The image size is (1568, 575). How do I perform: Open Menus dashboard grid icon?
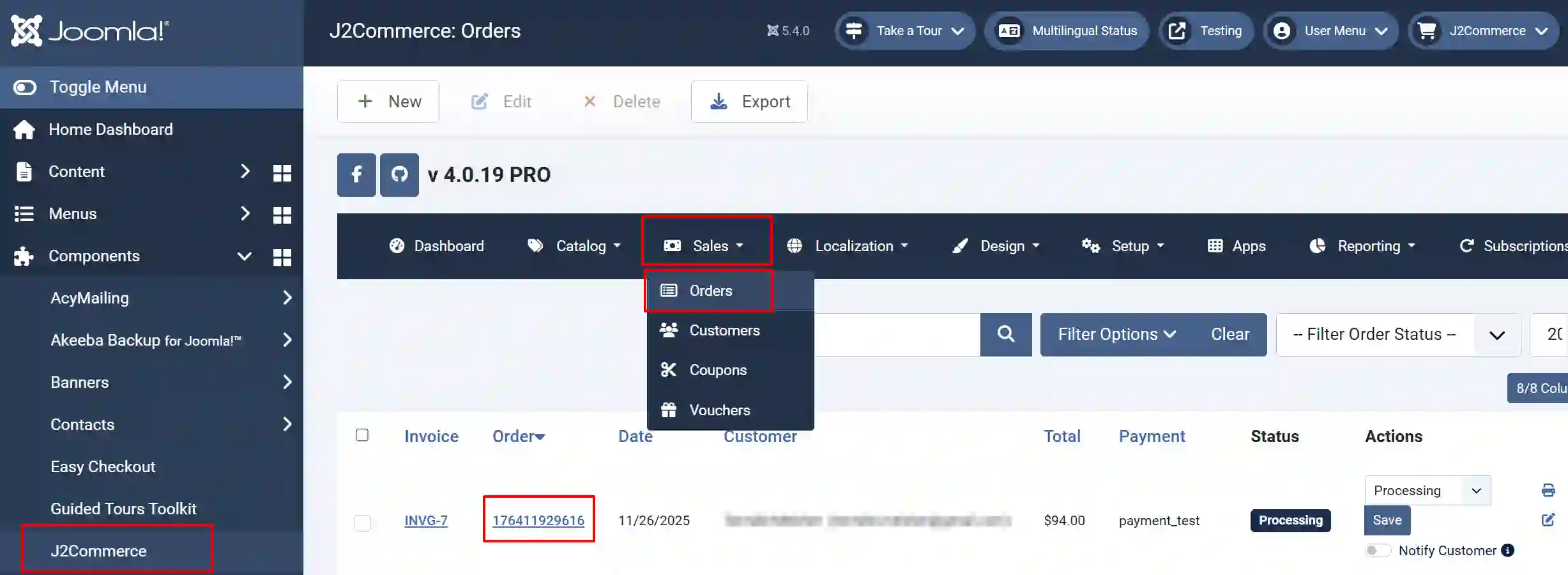[282, 215]
